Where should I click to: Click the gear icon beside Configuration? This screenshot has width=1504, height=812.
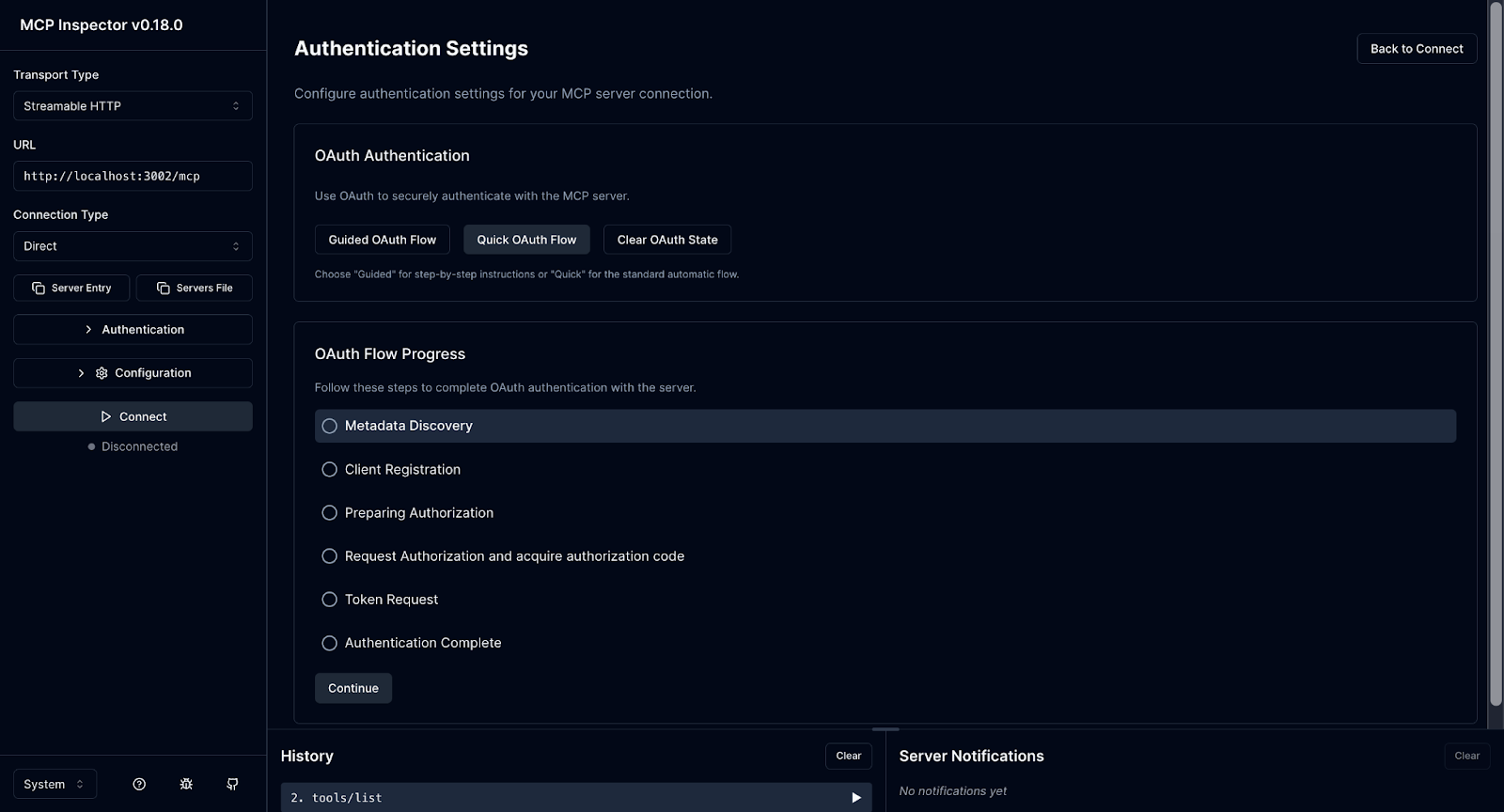click(x=102, y=373)
